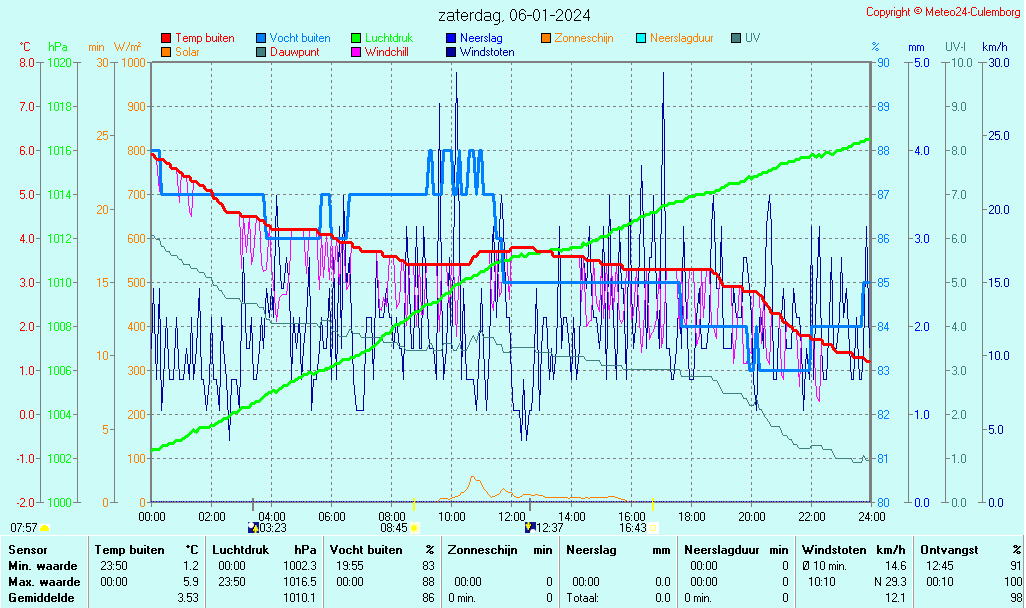Click the 16:43 sunset marker label
Viewport: 1026px width, 608px height.
click(x=632, y=527)
